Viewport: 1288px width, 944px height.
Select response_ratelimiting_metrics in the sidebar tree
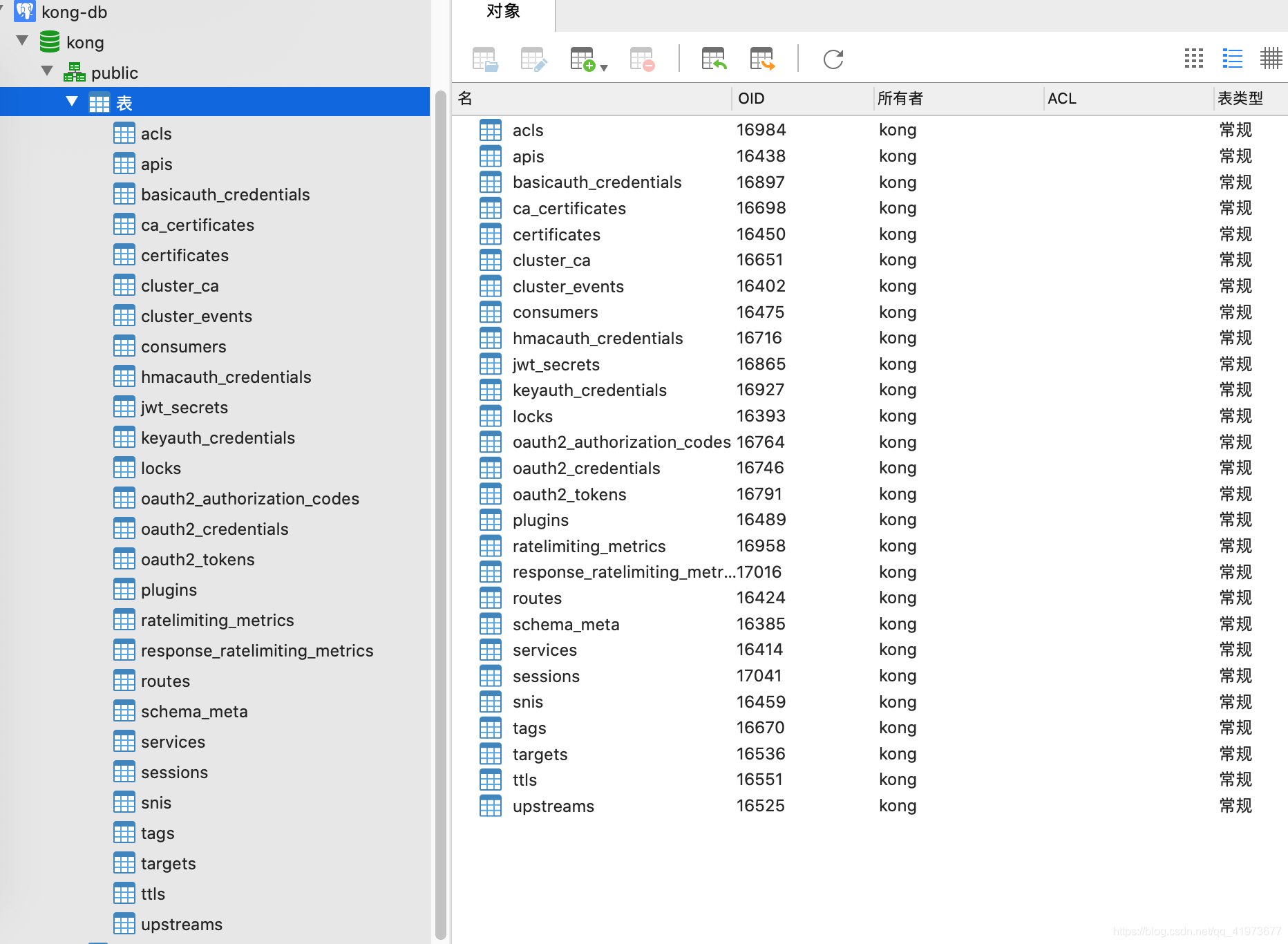(x=257, y=651)
